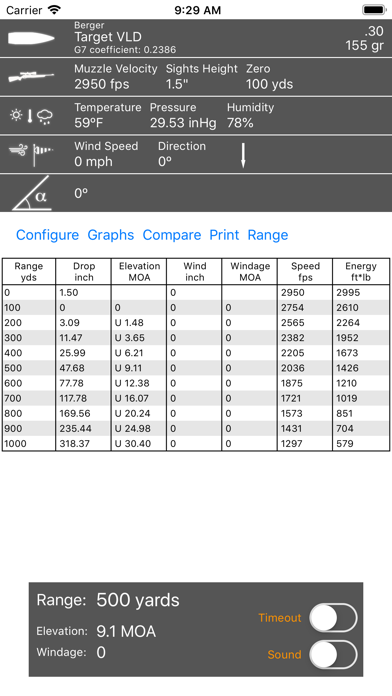
Task: Tap the Humidity 78% value
Action: point(240,123)
